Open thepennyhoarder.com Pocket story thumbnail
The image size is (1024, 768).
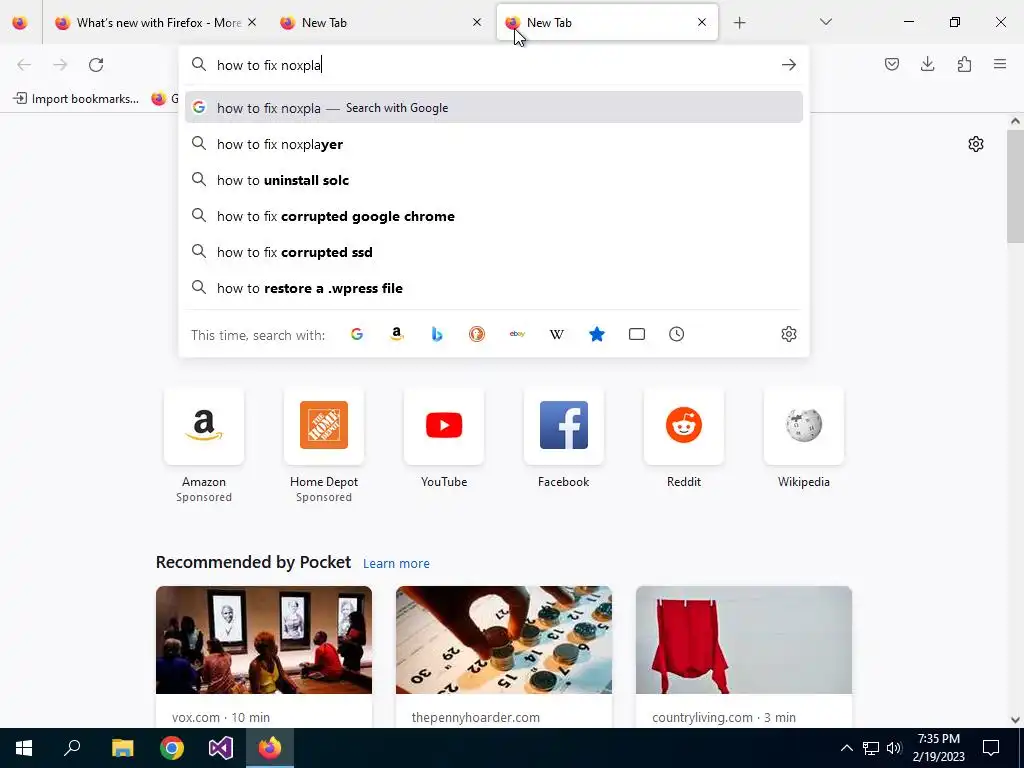pos(504,640)
